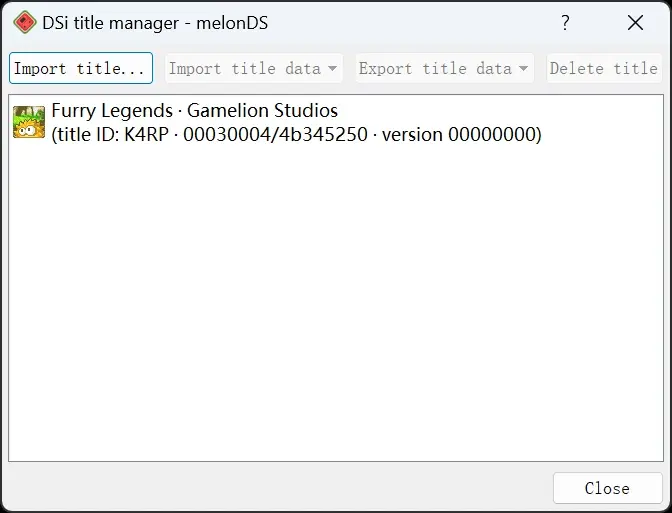Viewport: 672px width, 513px height.
Task: Open the Import title data dropdown
Action: [245, 68]
